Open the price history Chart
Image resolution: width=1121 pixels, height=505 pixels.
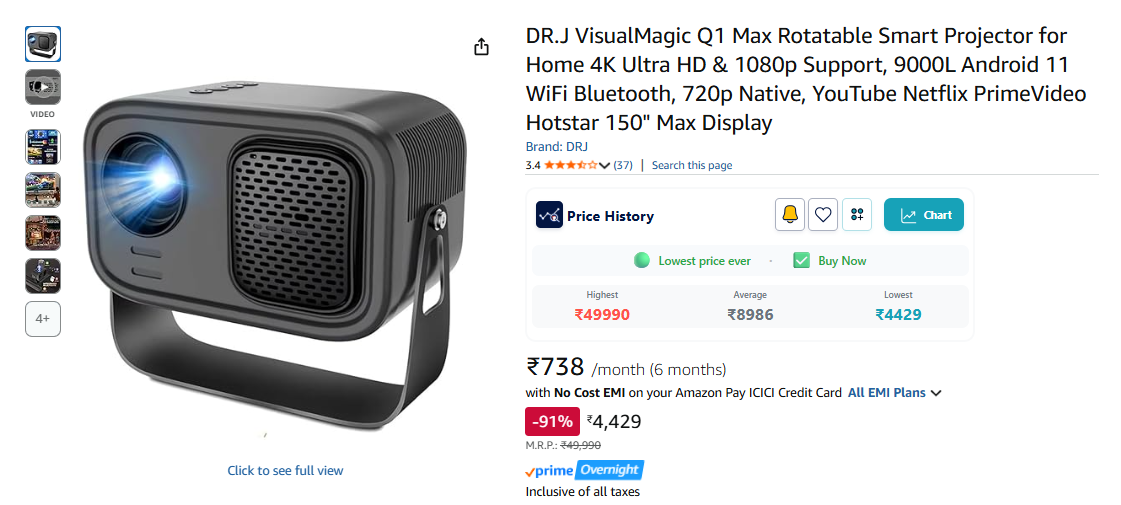click(924, 215)
